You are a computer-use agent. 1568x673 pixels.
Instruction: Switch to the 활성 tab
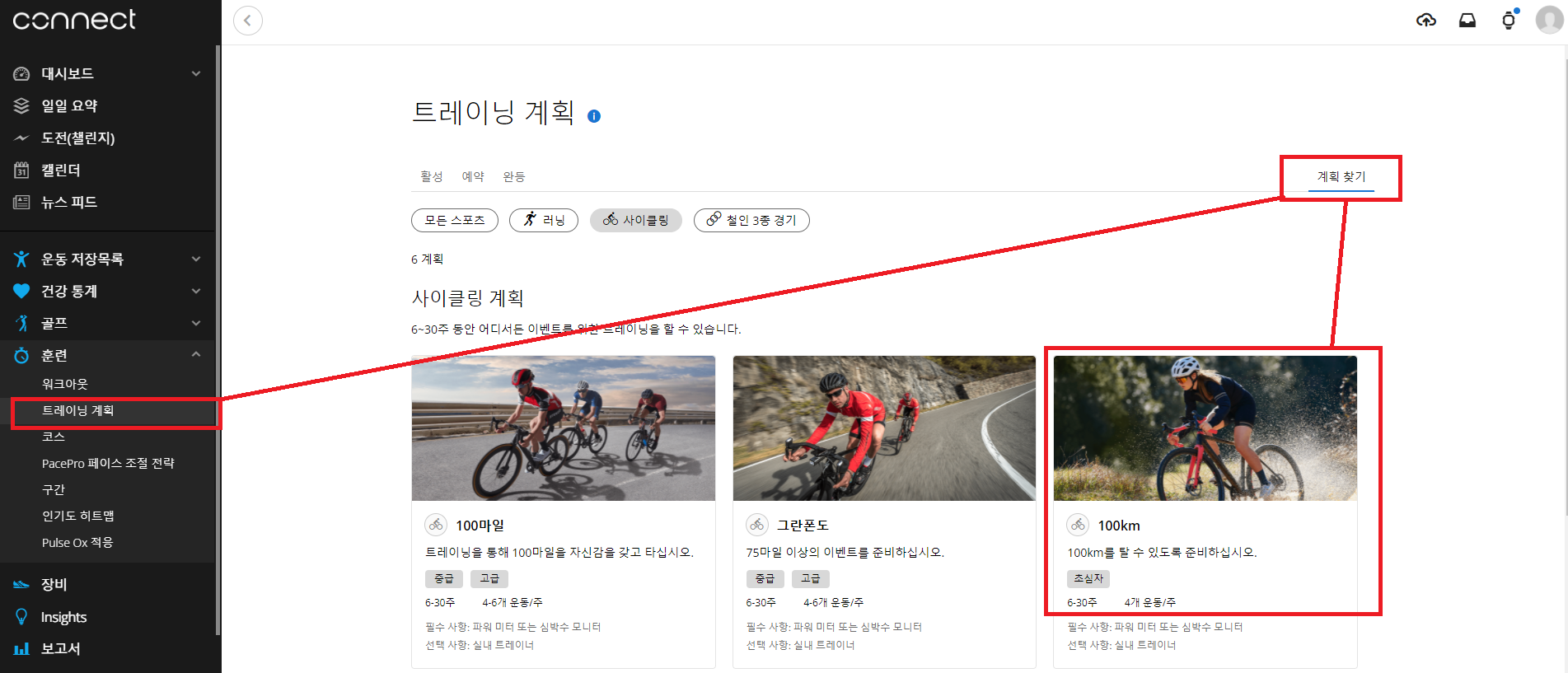pos(431,176)
